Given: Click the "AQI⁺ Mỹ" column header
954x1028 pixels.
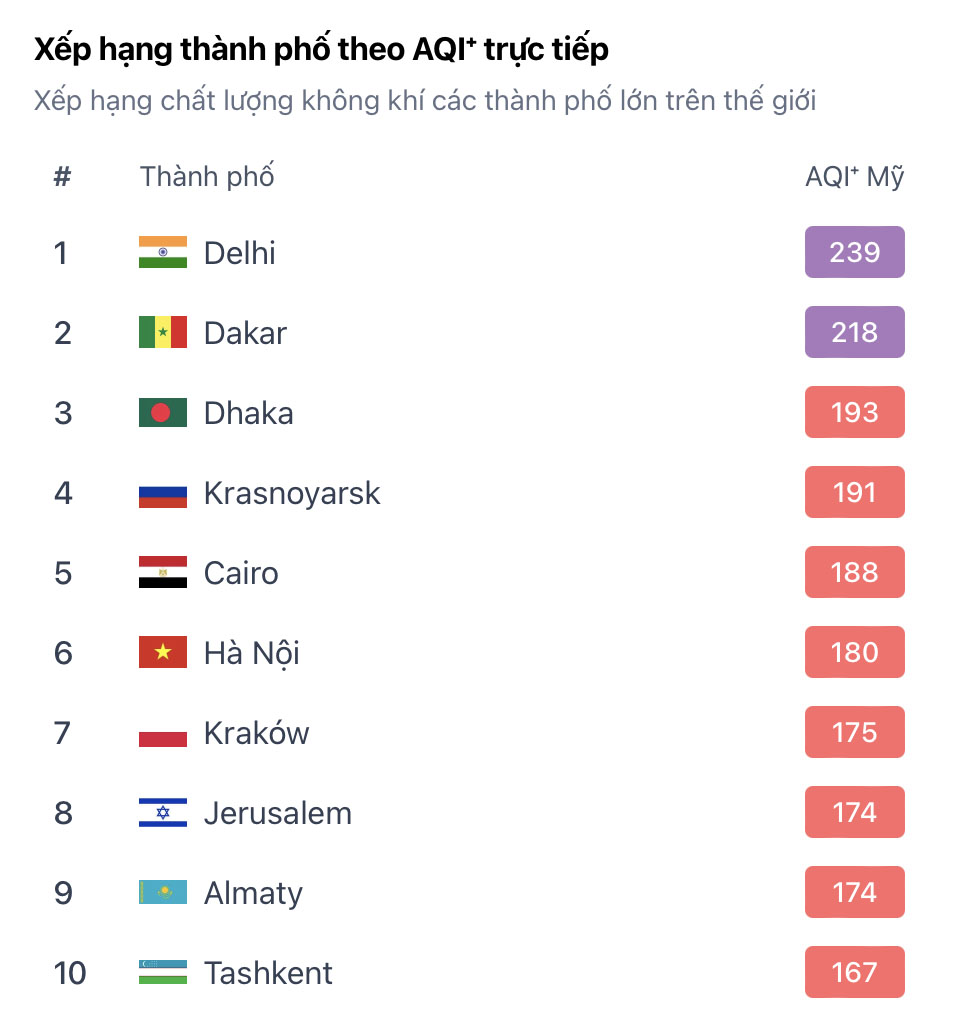Looking at the screenshot, I should (x=854, y=177).
